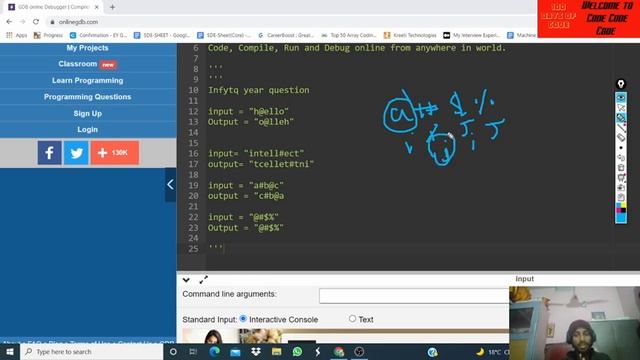Expand the console panel to fullscreen

pyautogui.click(x=203, y=280)
